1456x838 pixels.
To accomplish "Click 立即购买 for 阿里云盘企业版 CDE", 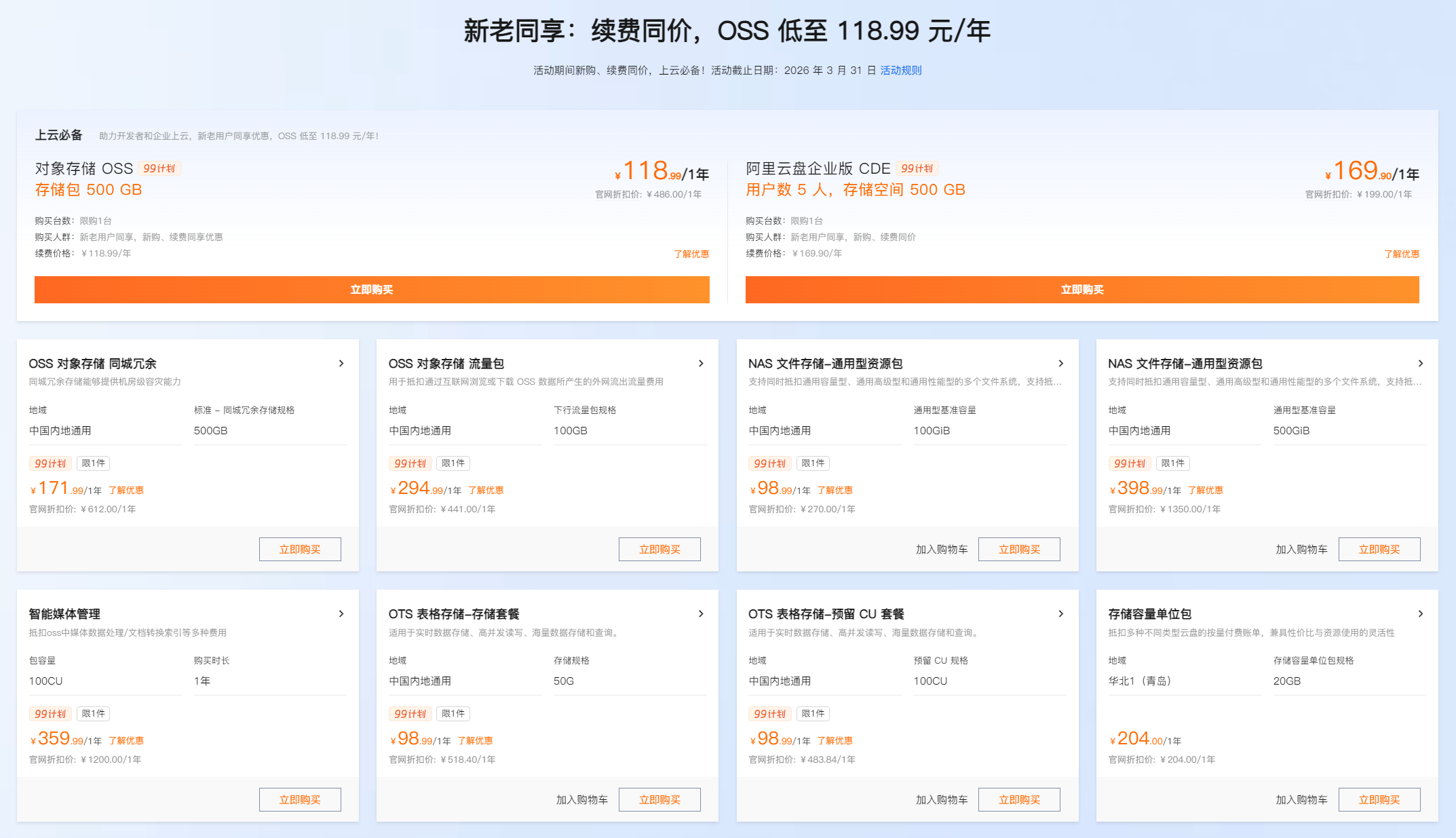I will pyautogui.click(x=1082, y=290).
